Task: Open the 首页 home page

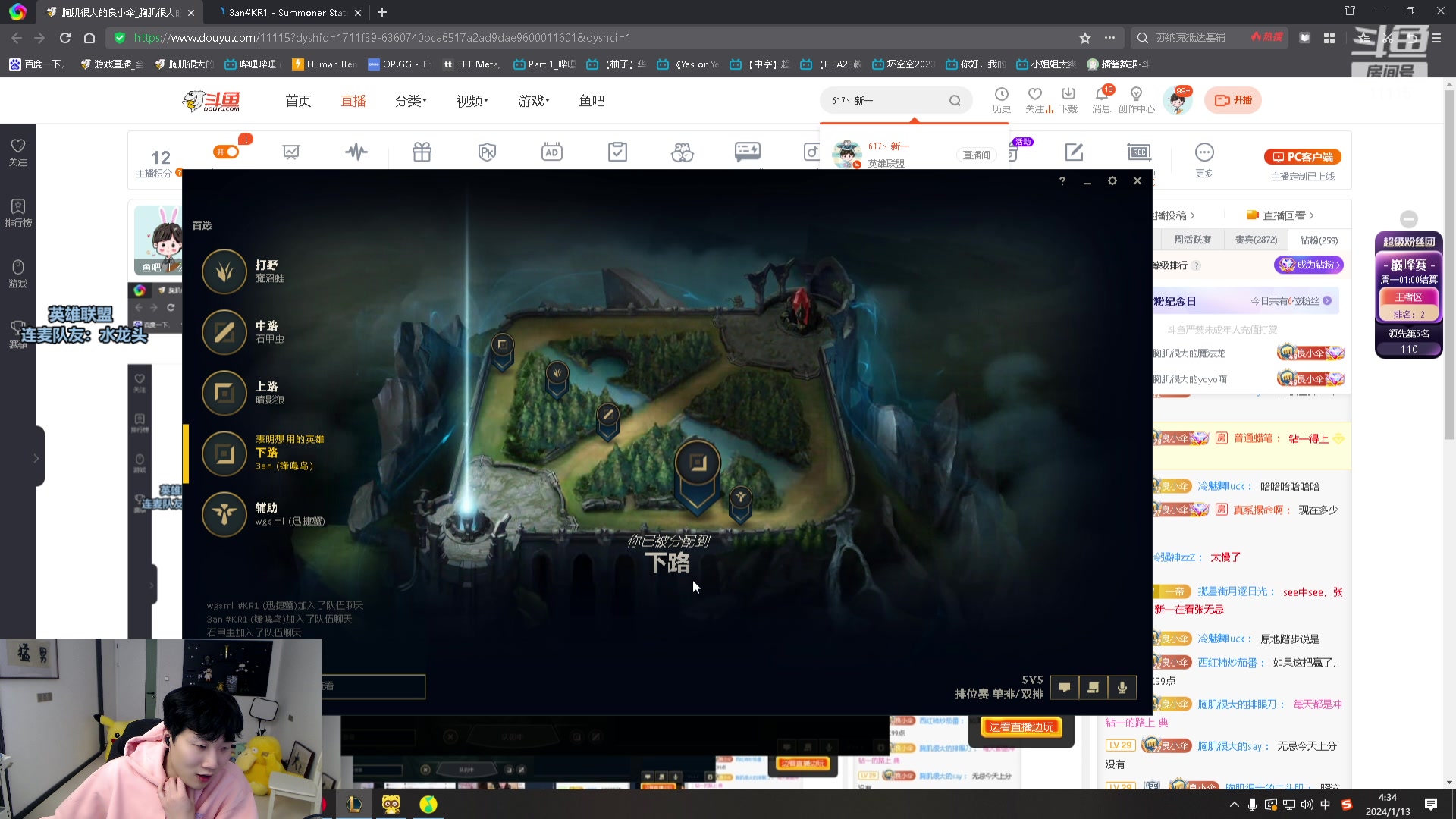Action: pyautogui.click(x=298, y=101)
